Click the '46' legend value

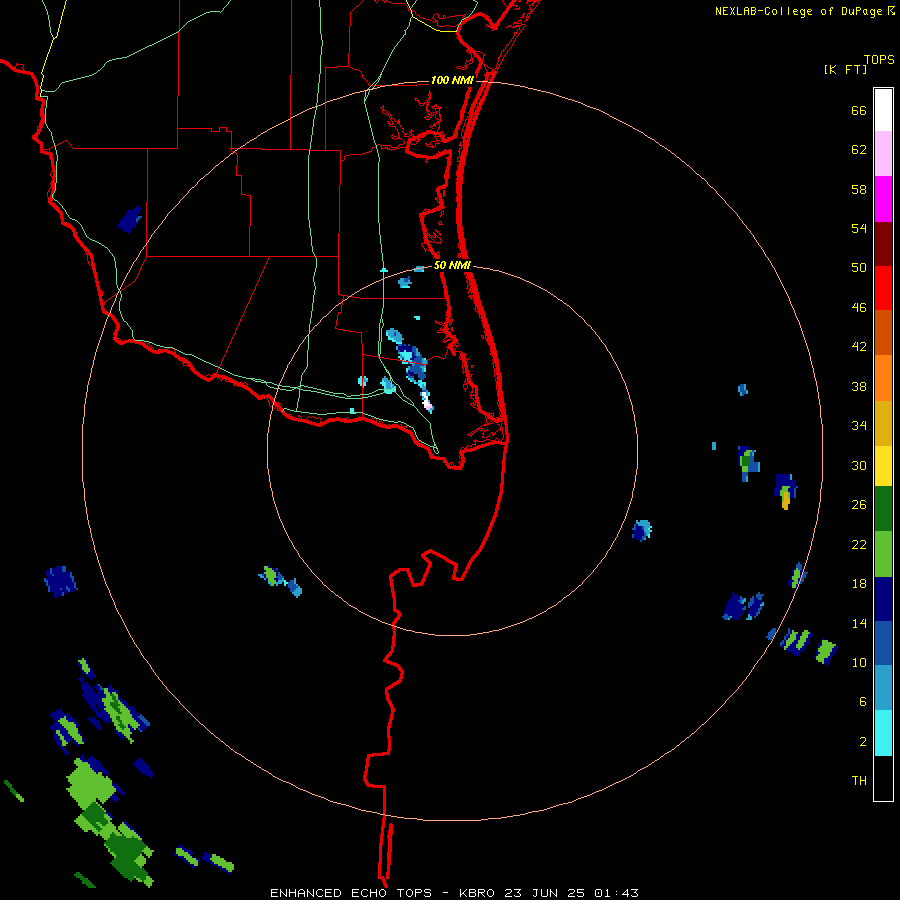point(859,308)
